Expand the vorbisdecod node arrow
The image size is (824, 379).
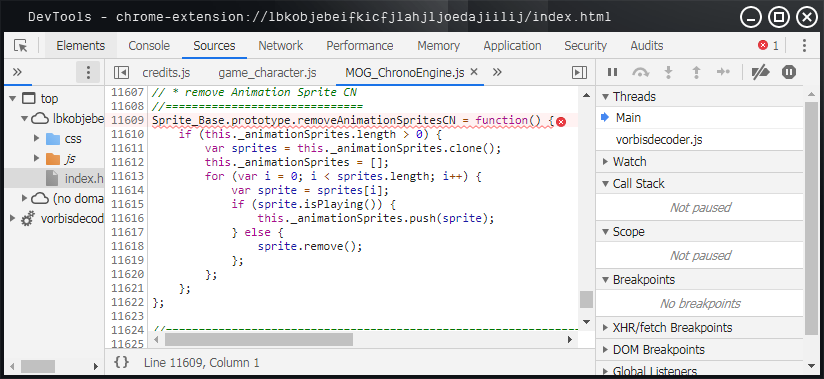pyautogui.click(x=13, y=219)
